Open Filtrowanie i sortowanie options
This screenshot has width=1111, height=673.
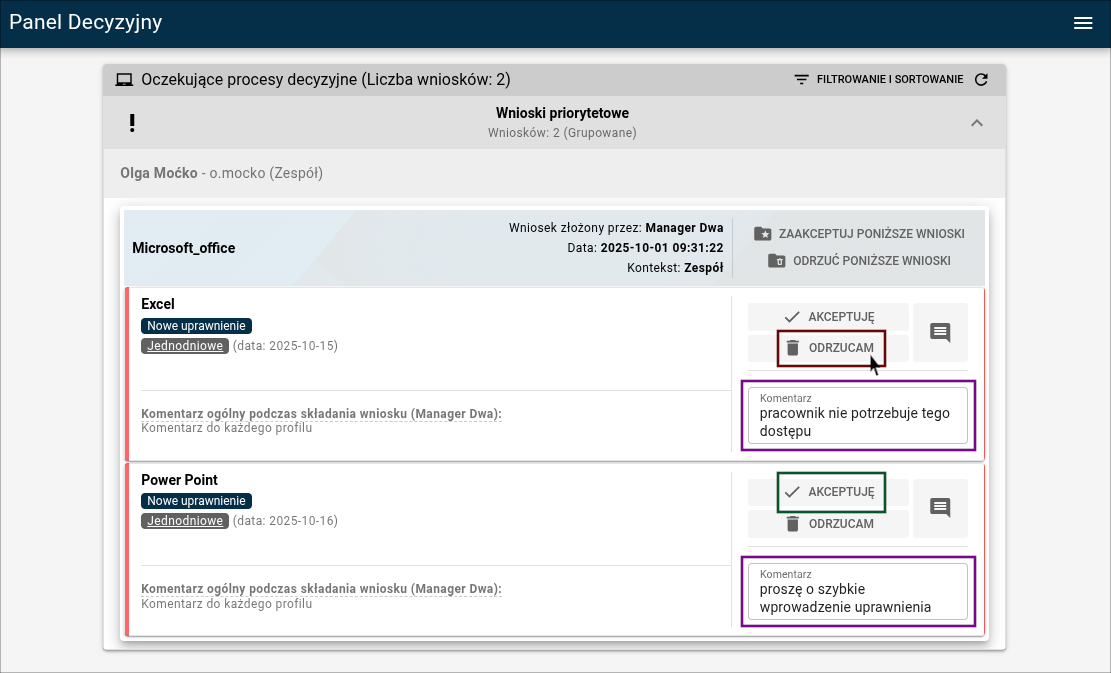tap(889, 80)
